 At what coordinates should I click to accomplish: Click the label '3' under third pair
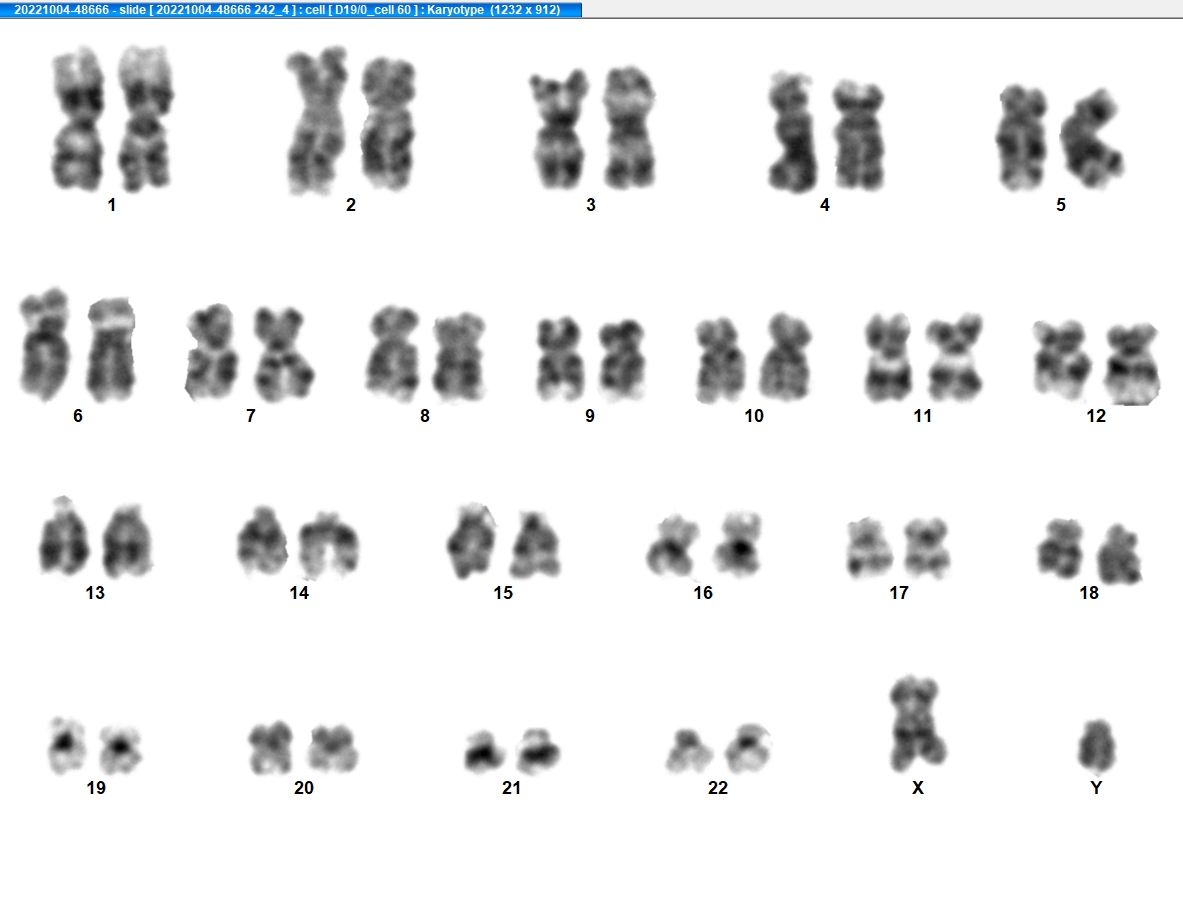[x=591, y=205]
